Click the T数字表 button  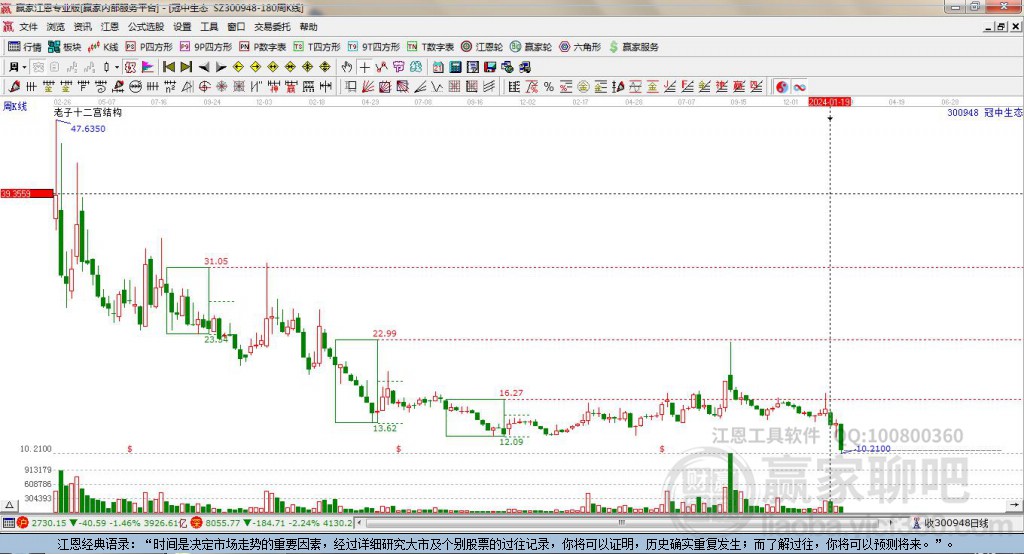tap(430, 47)
